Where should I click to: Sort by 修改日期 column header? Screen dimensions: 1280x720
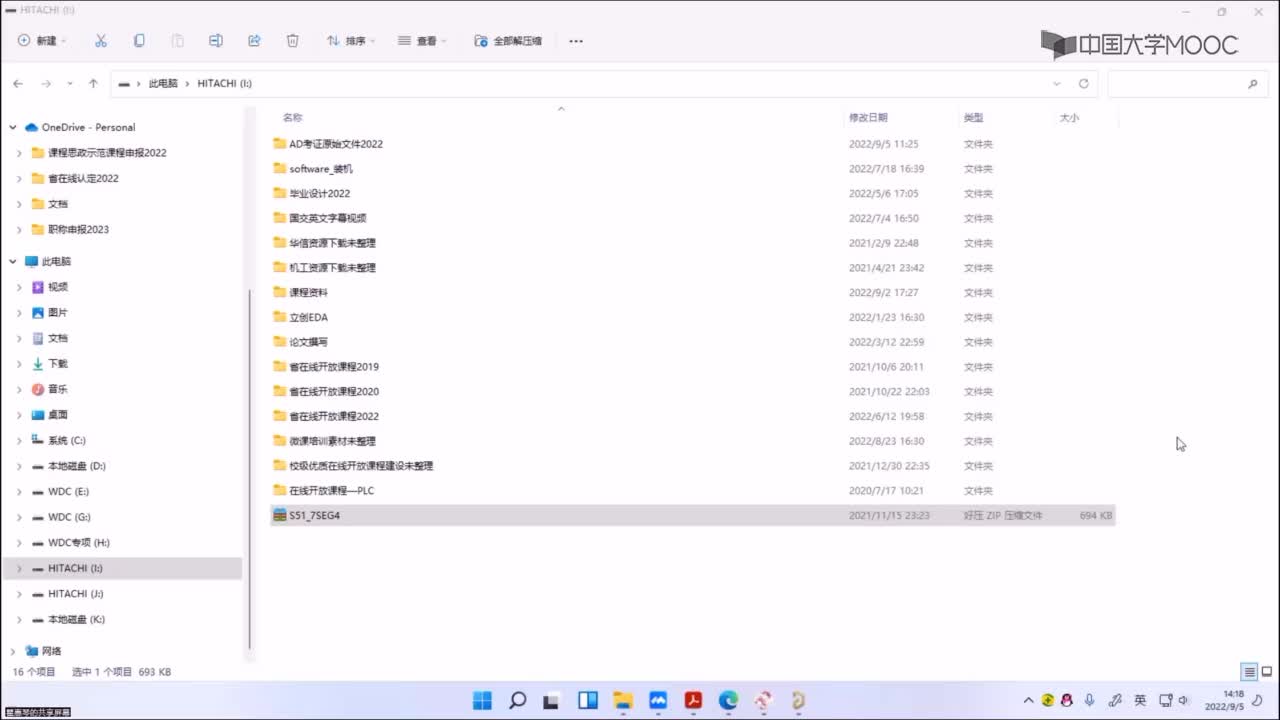pyautogui.click(x=868, y=118)
